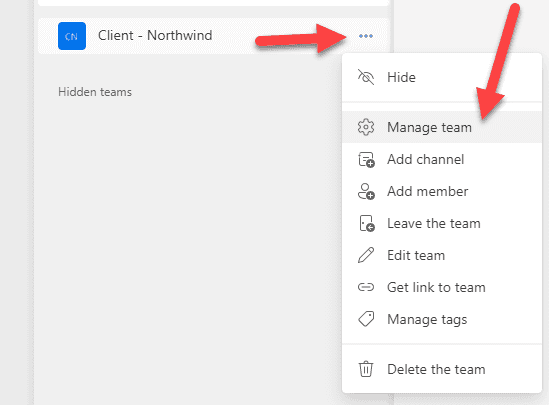This screenshot has height=405, width=549.
Task: Choose Get link to team
Action: [442, 287]
